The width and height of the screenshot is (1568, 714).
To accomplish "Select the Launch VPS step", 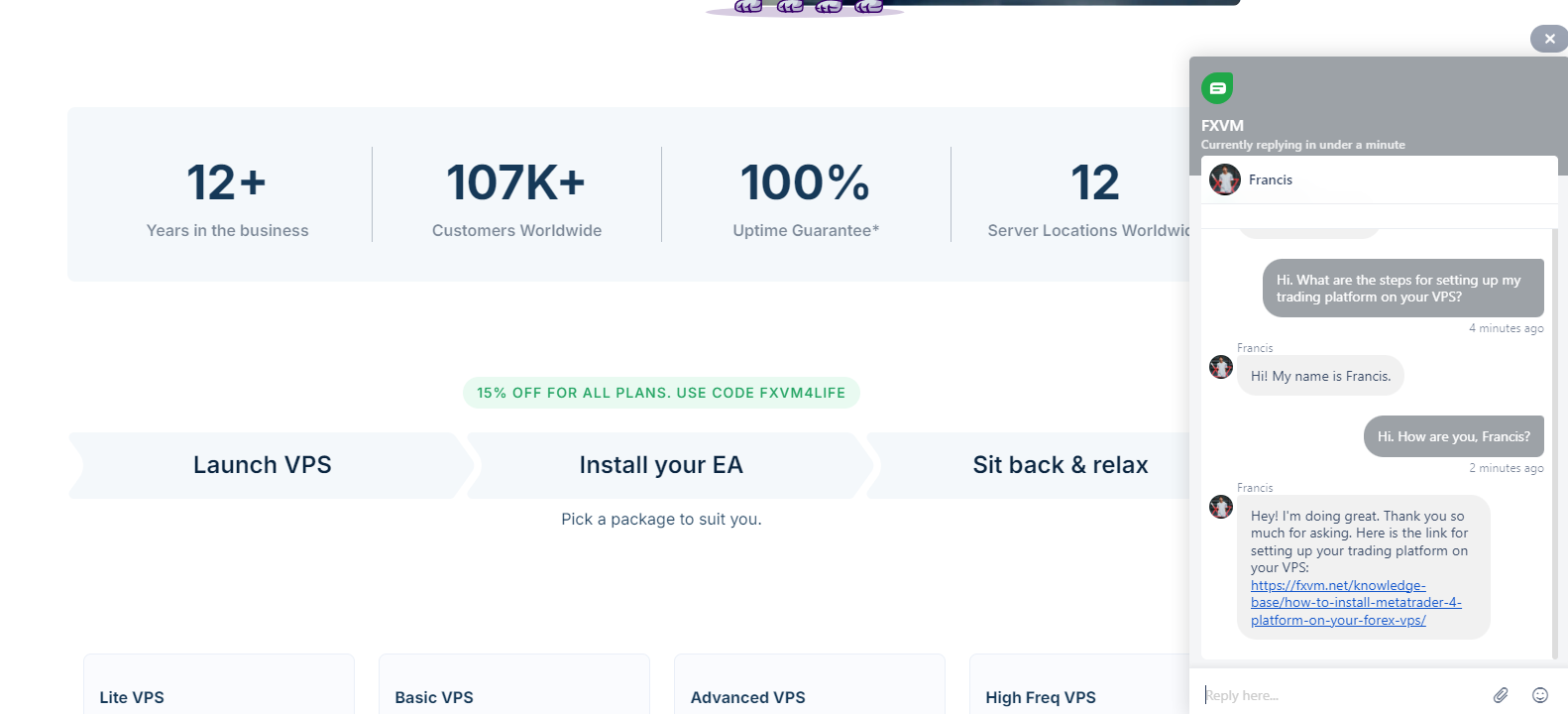I will click(263, 465).
